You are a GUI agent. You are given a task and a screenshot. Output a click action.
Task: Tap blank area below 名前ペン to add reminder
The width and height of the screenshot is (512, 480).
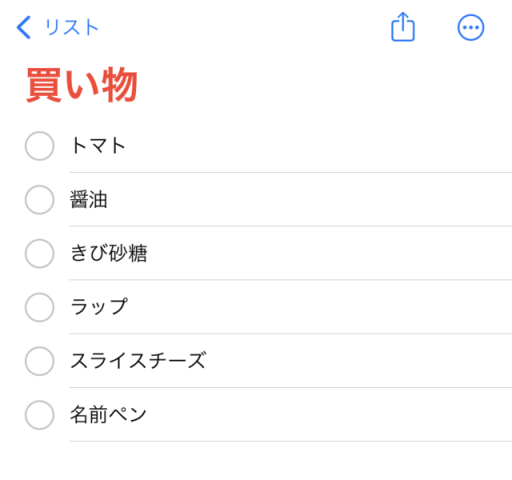tap(256, 462)
